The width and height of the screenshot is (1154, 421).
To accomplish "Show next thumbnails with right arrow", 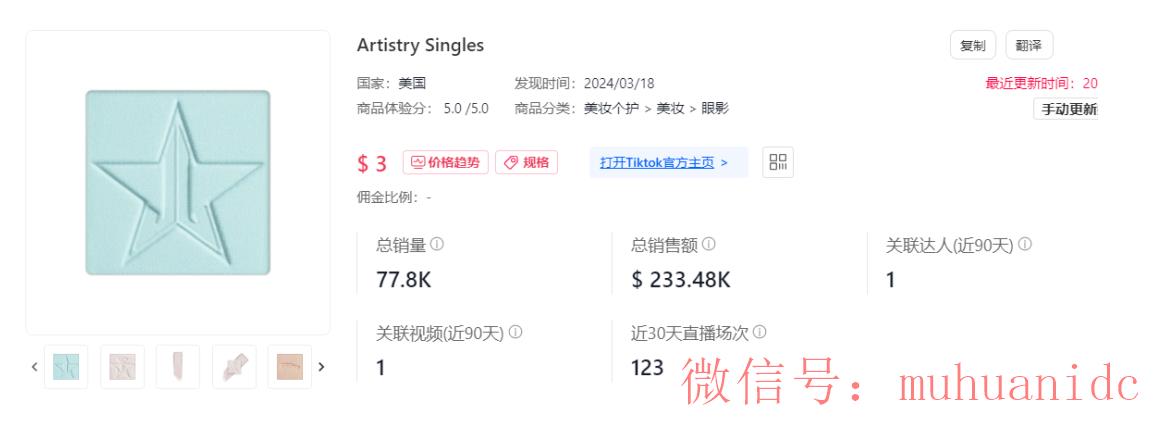I will pos(321,367).
